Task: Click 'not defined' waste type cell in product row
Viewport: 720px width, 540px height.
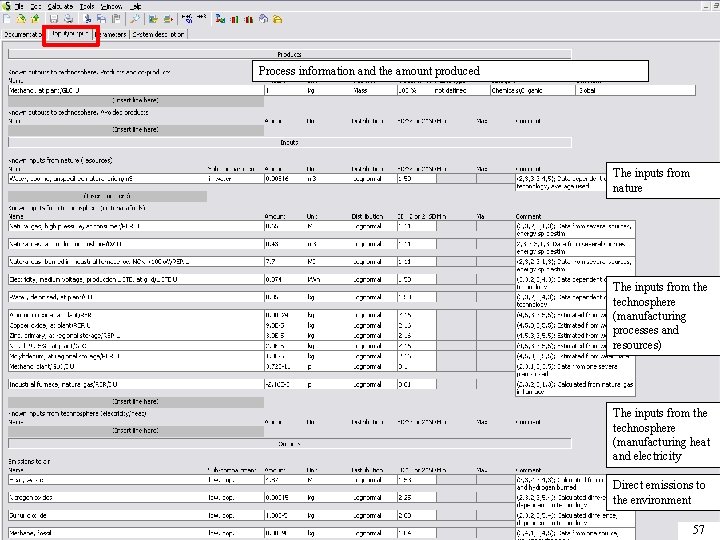Action: (460, 90)
